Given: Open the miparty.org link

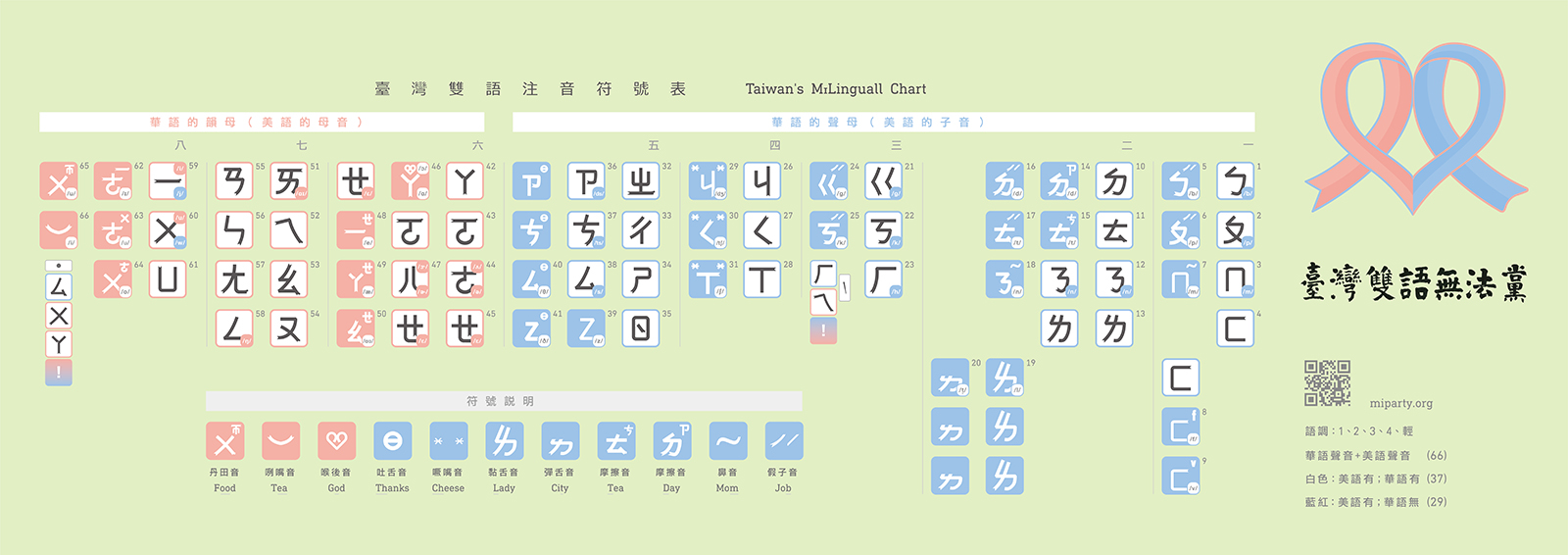Looking at the screenshot, I should coord(1400,403).
